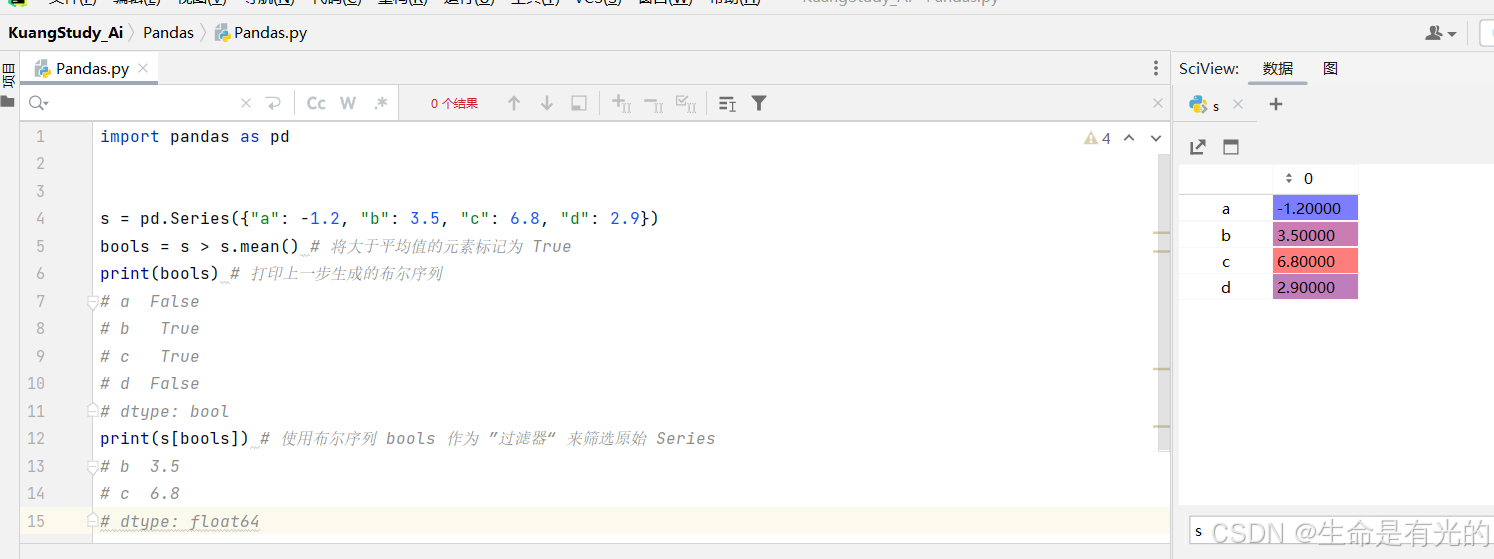Clear the find field text
Image resolution: width=1494 pixels, height=559 pixels.
246,103
